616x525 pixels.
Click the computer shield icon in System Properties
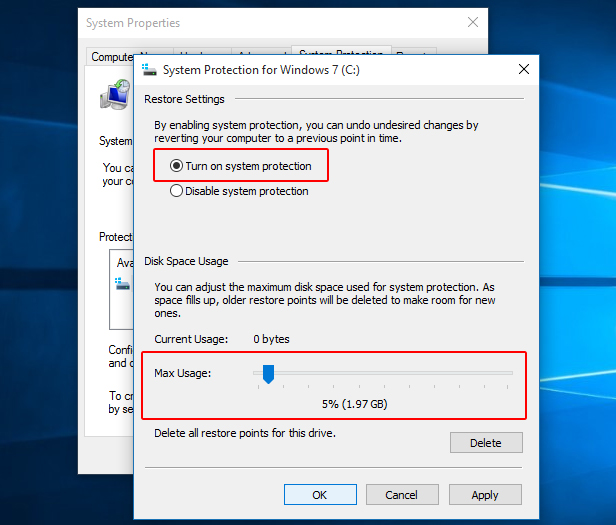point(114,95)
